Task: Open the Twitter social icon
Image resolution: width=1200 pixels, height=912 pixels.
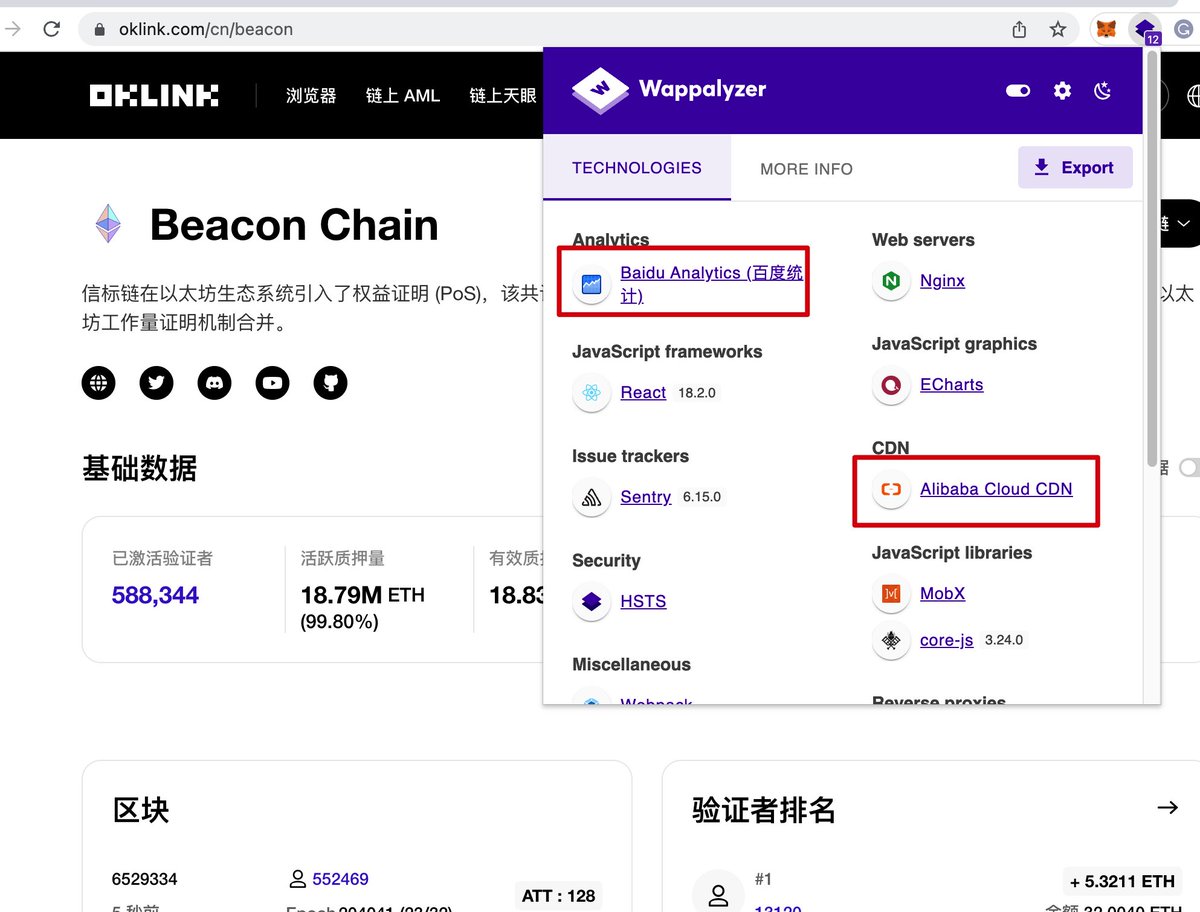Action: (156, 382)
